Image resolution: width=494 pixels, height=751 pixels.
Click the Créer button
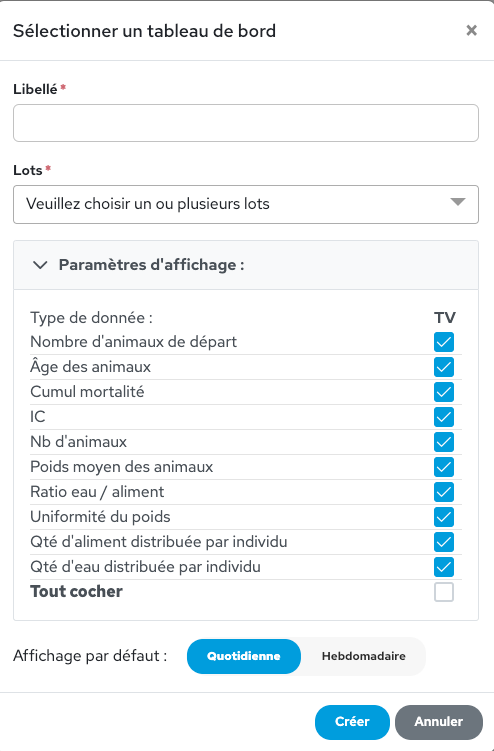(352, 722)
